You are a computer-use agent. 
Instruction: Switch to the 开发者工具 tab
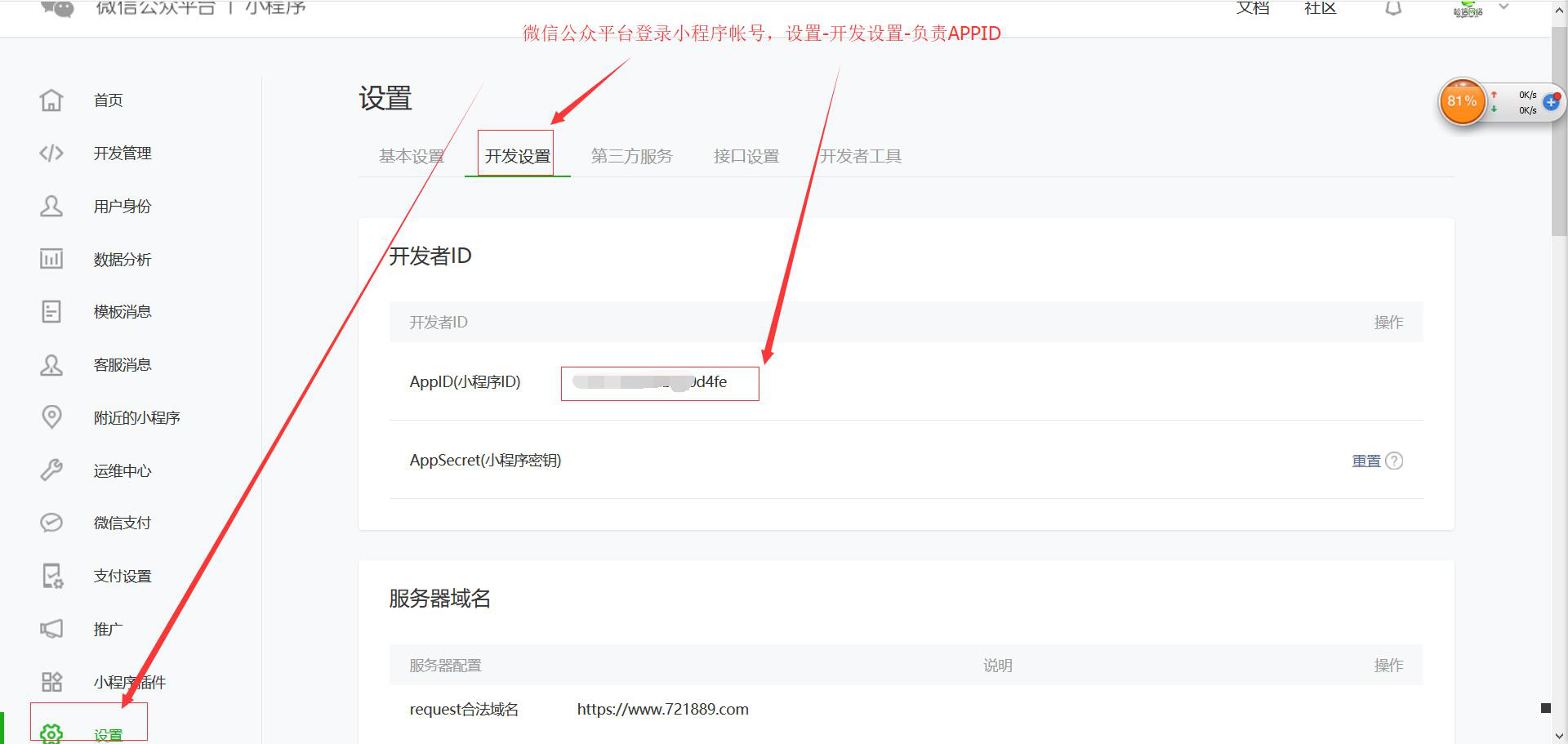861,156
